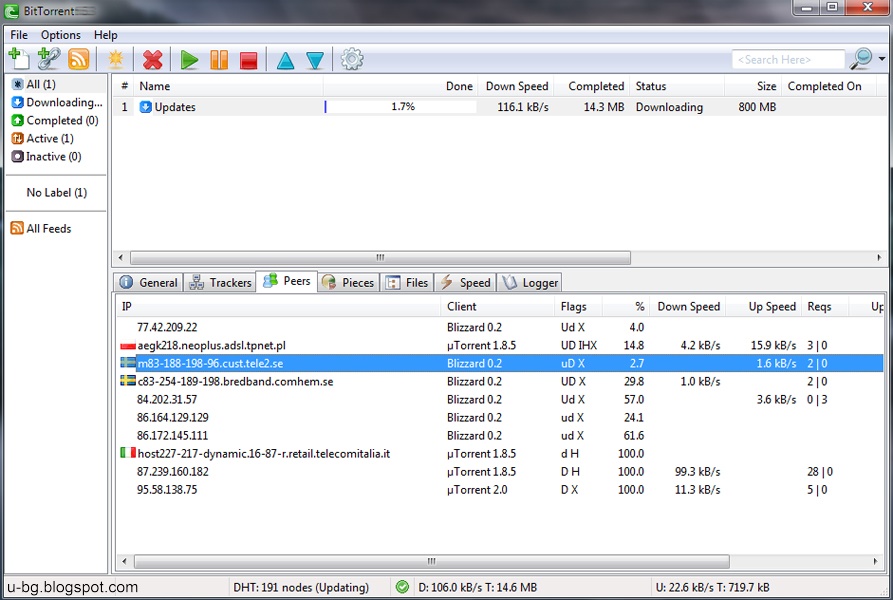Switch to the Trackers tab

220,282
